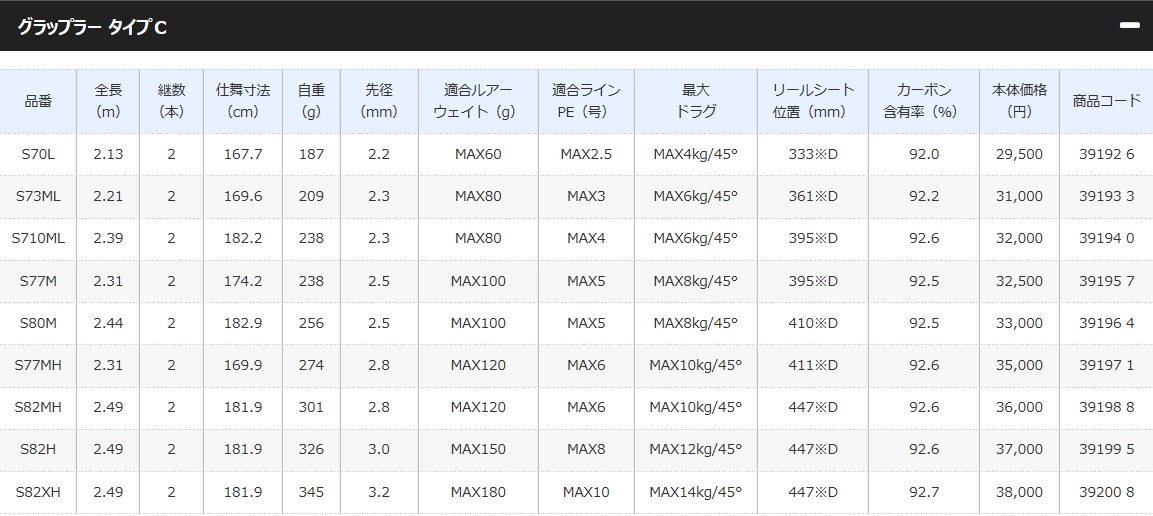The width and height of the screenshot is (1153, 516).
Task: Select the 全長(m) column header
Action: 108,101
